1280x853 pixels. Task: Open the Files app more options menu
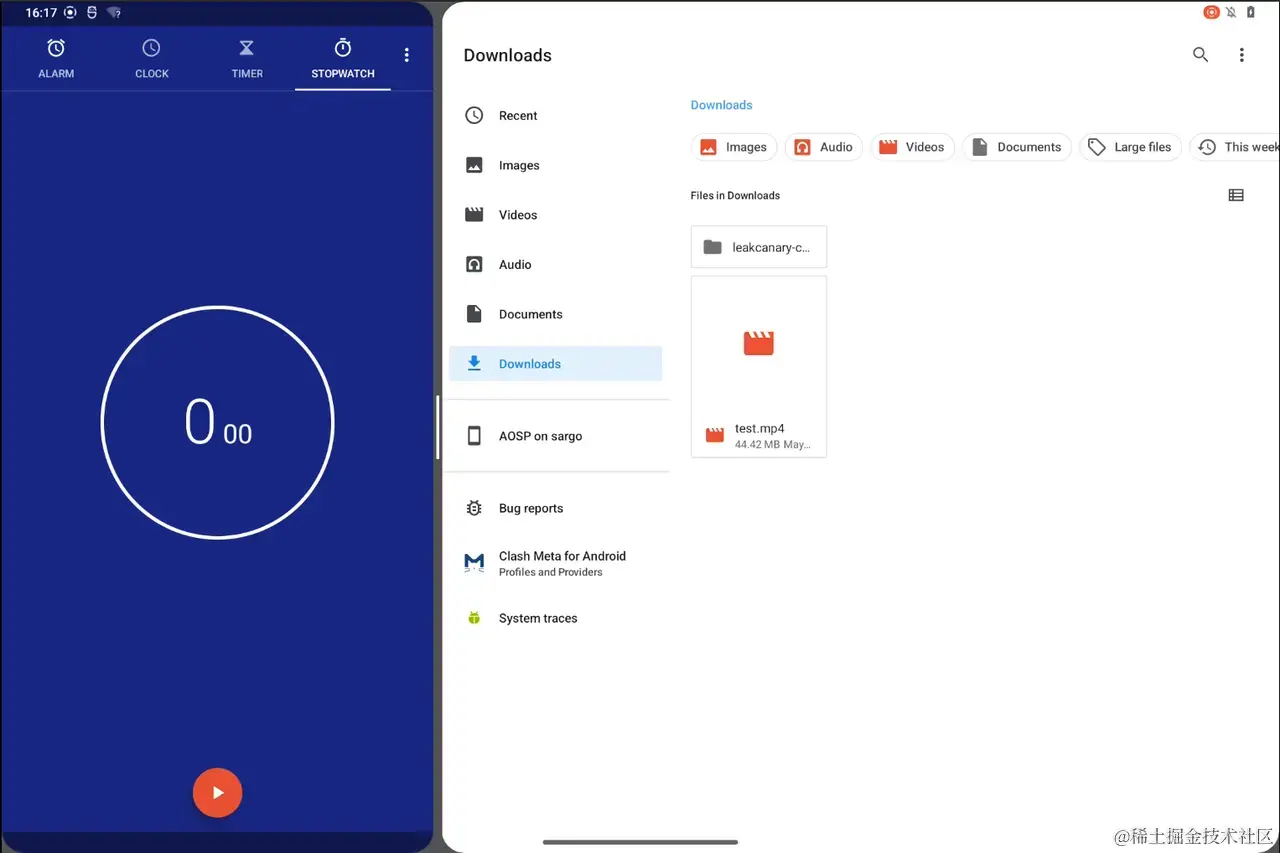[1241, 55]
